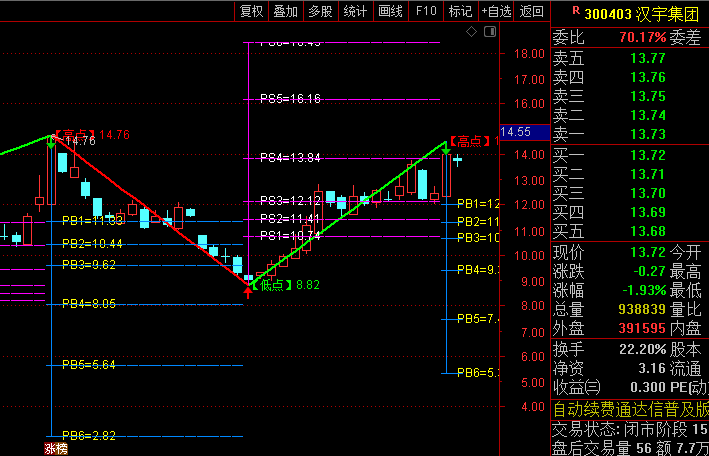
Task: Select the PS5=16.16 level line label
Action: click(x=290, y=99)
